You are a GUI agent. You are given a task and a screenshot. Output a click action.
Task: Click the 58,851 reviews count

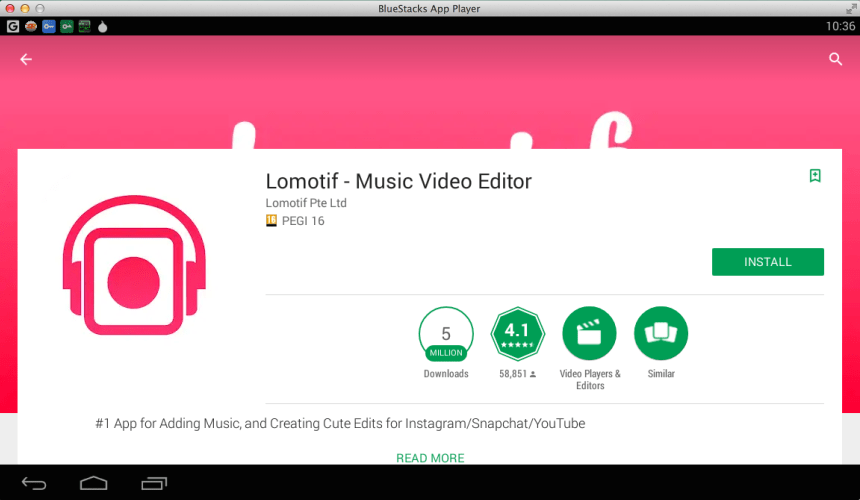pos(517,373)
